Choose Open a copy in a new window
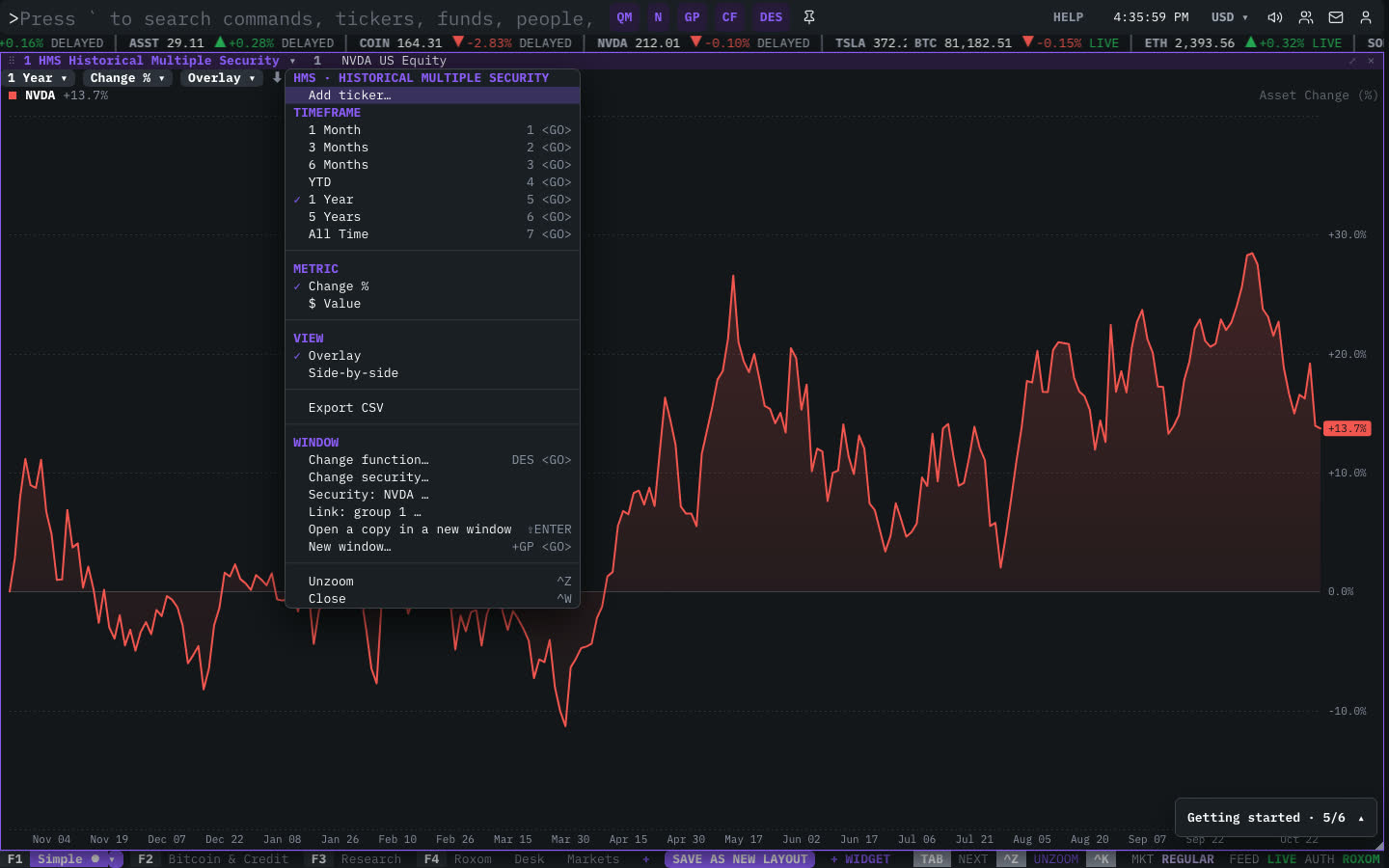This screenshot has height=868, width=1389. click(x=432, y=529)
